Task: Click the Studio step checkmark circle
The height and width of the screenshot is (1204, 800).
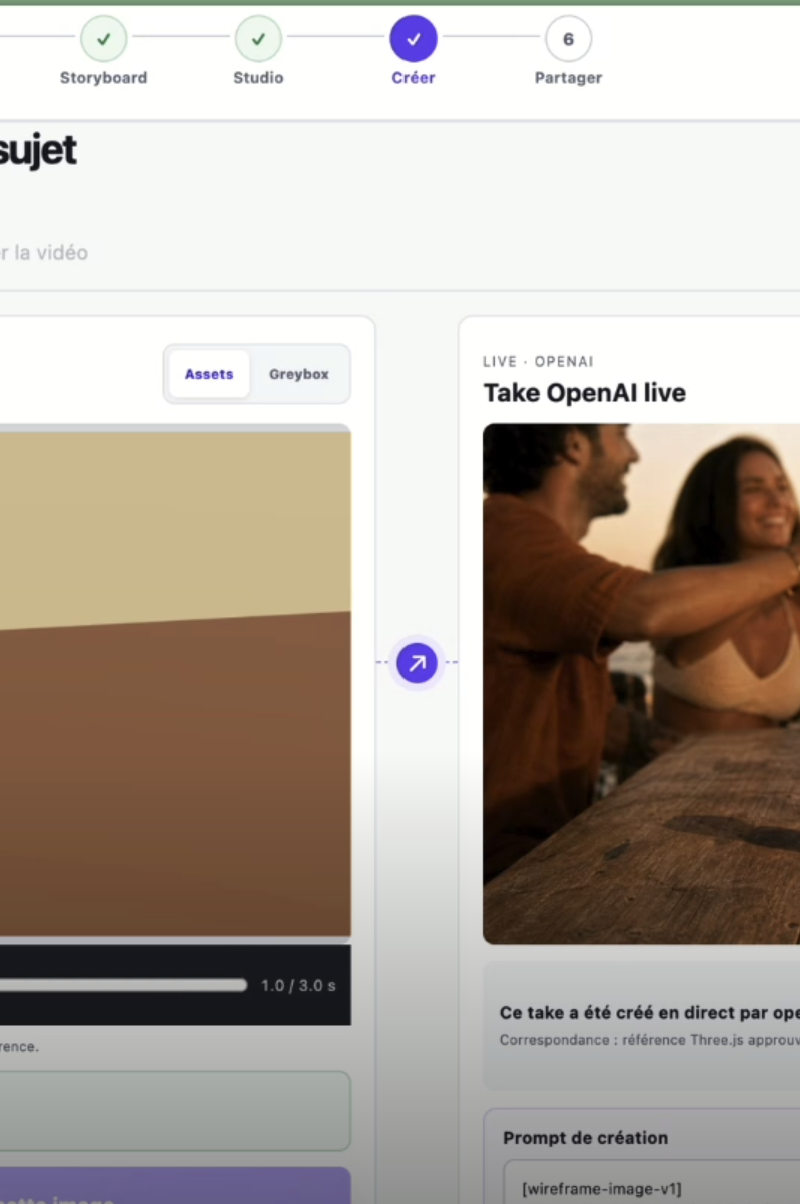Action: coord(258,39)
